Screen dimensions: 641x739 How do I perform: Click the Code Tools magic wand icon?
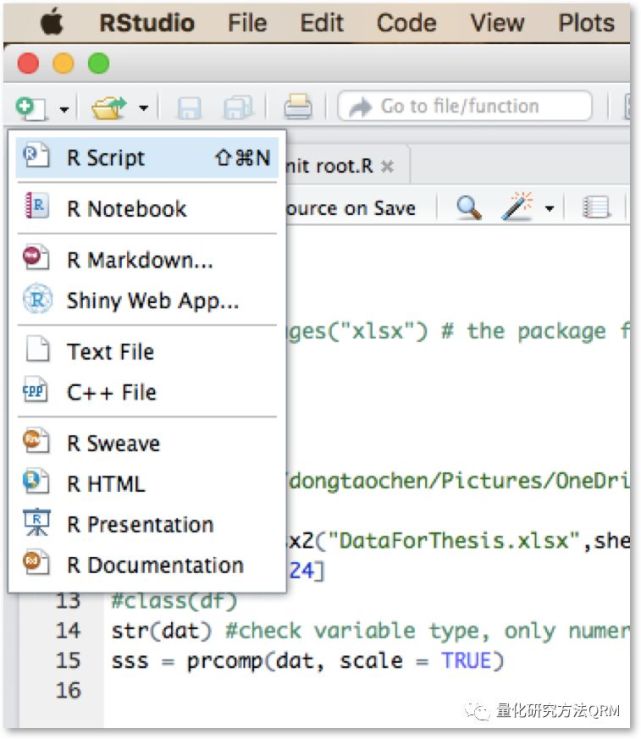point(517,206)
